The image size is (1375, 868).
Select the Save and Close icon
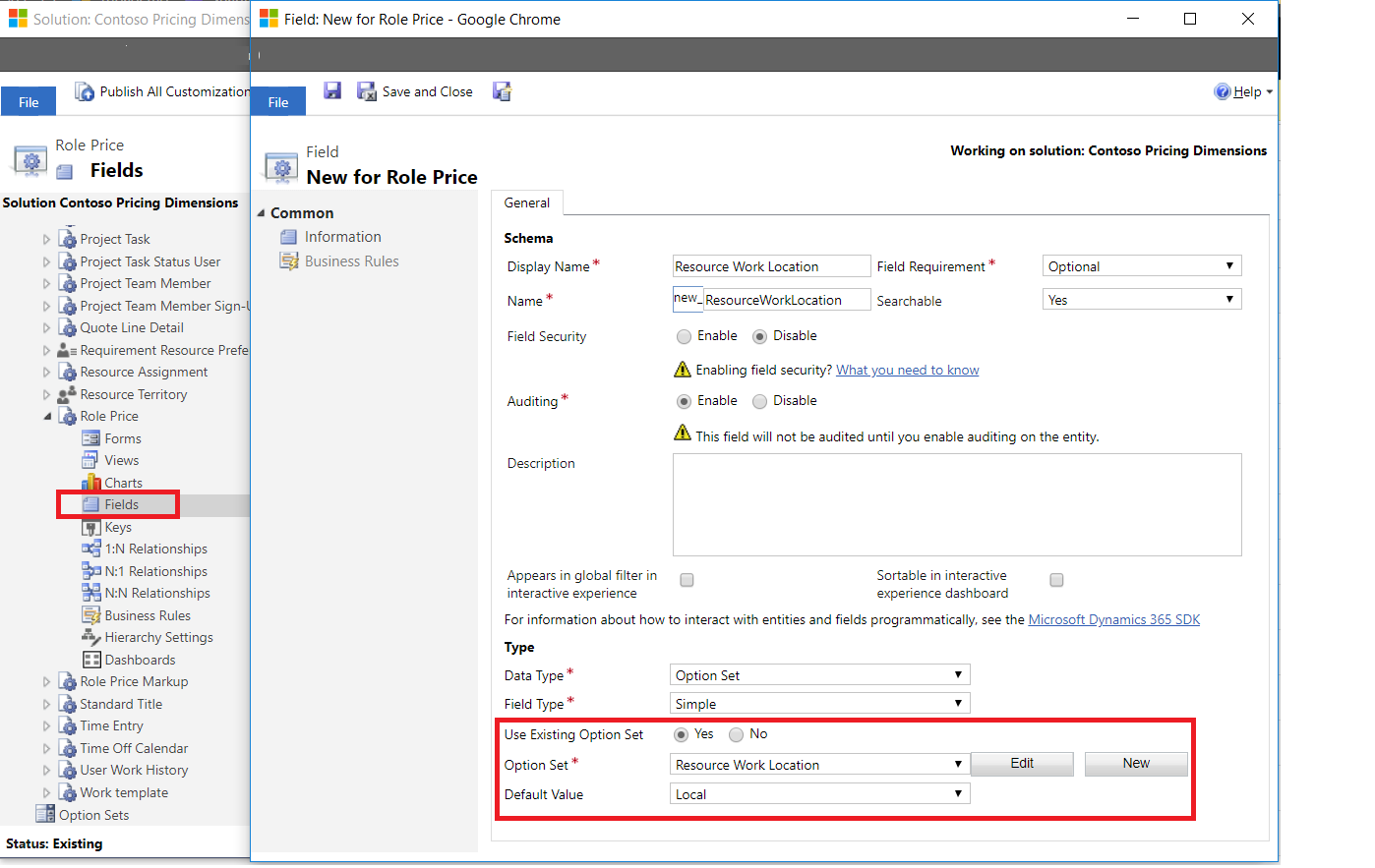tap(367, 91)
